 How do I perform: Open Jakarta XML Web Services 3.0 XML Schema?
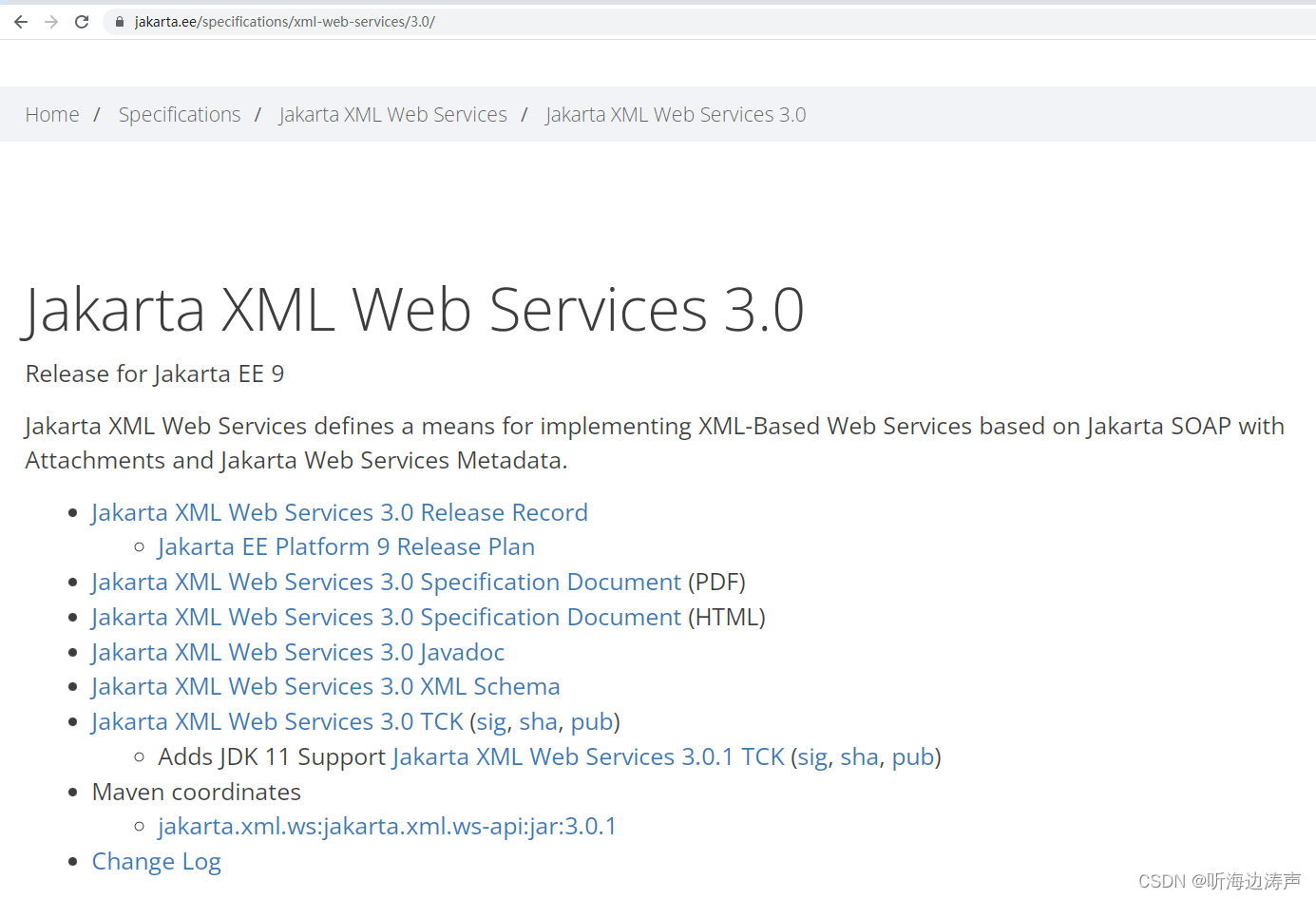[x=326, y=686]
